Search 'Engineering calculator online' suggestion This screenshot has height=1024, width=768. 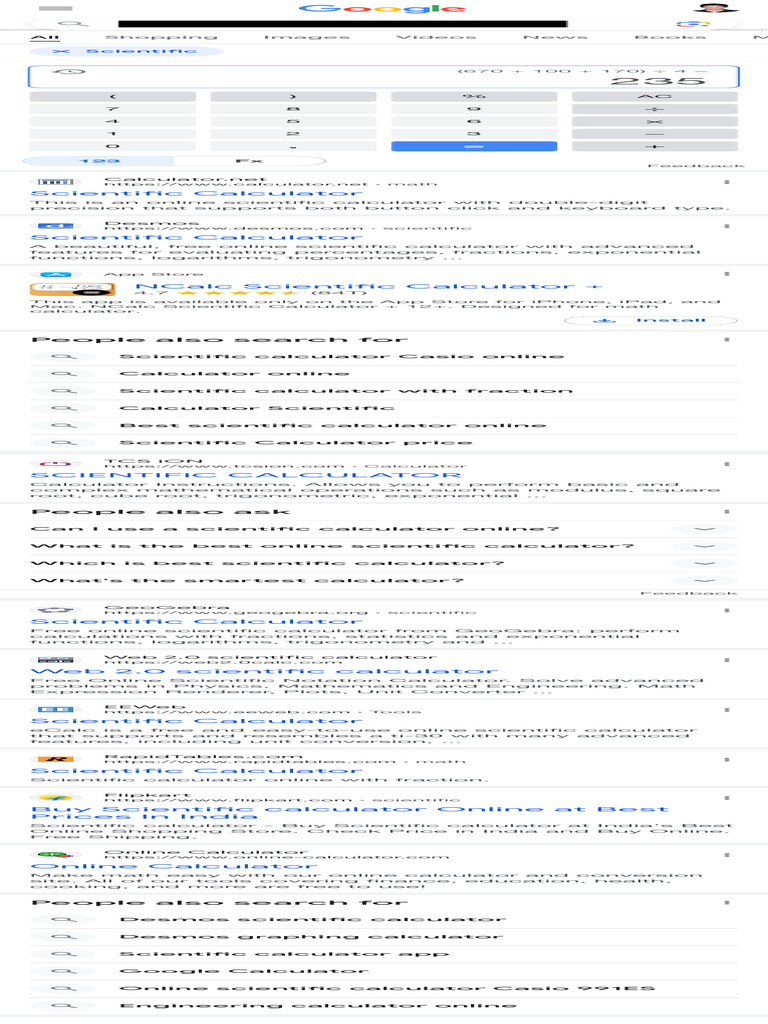coord(384,1006)
